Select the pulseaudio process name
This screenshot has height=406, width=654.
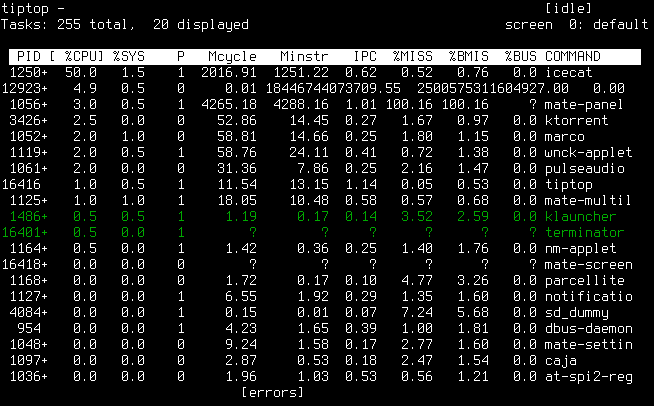pos(585,169)
